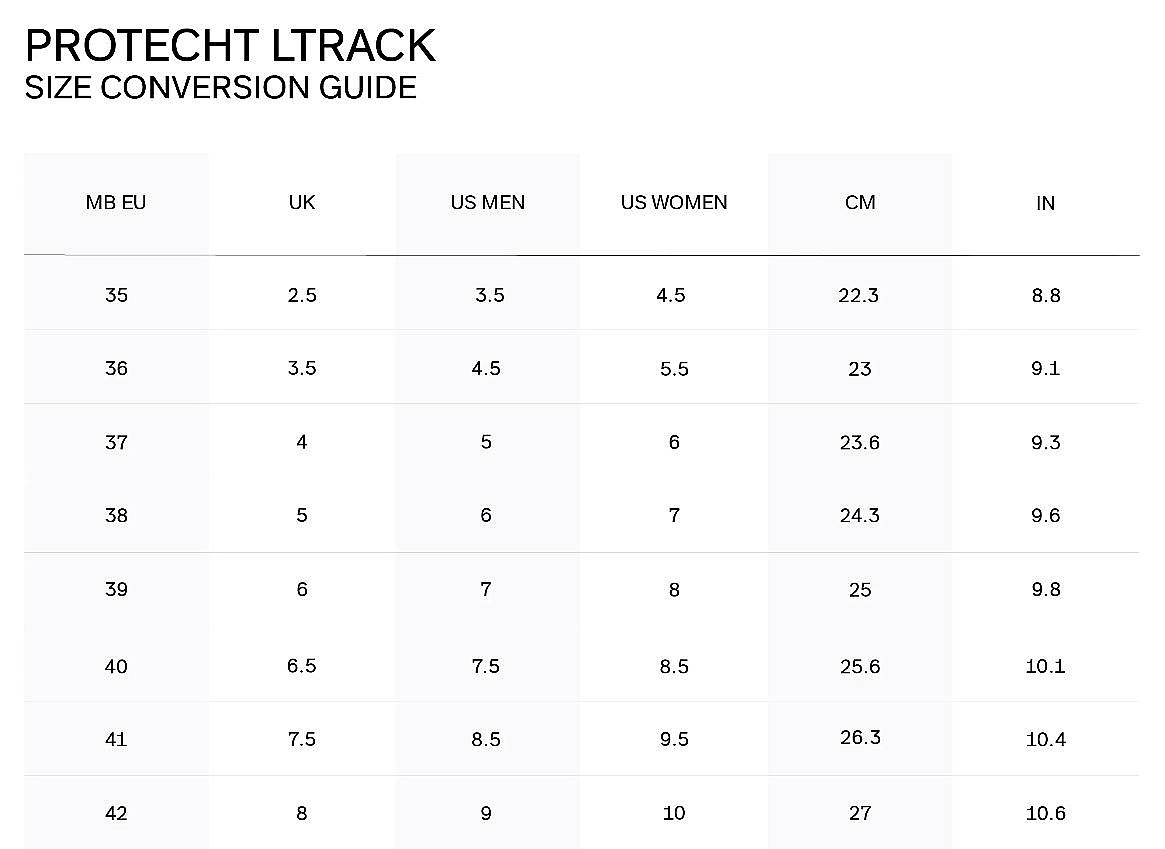Click the PROTECHT LTRACK title
Screen dimensions: 1165x849
pos(230,45)
